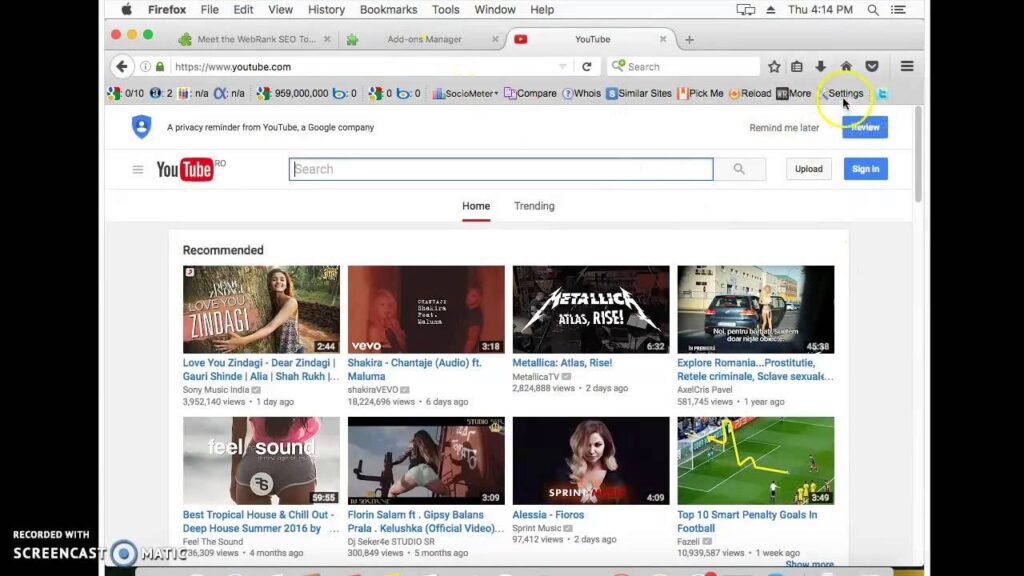Image resolution: width=1024 pixels, height=576 pixels.
Task: Switch to Meet the WebRank SEO tab
Action: (x=255, y=39)
